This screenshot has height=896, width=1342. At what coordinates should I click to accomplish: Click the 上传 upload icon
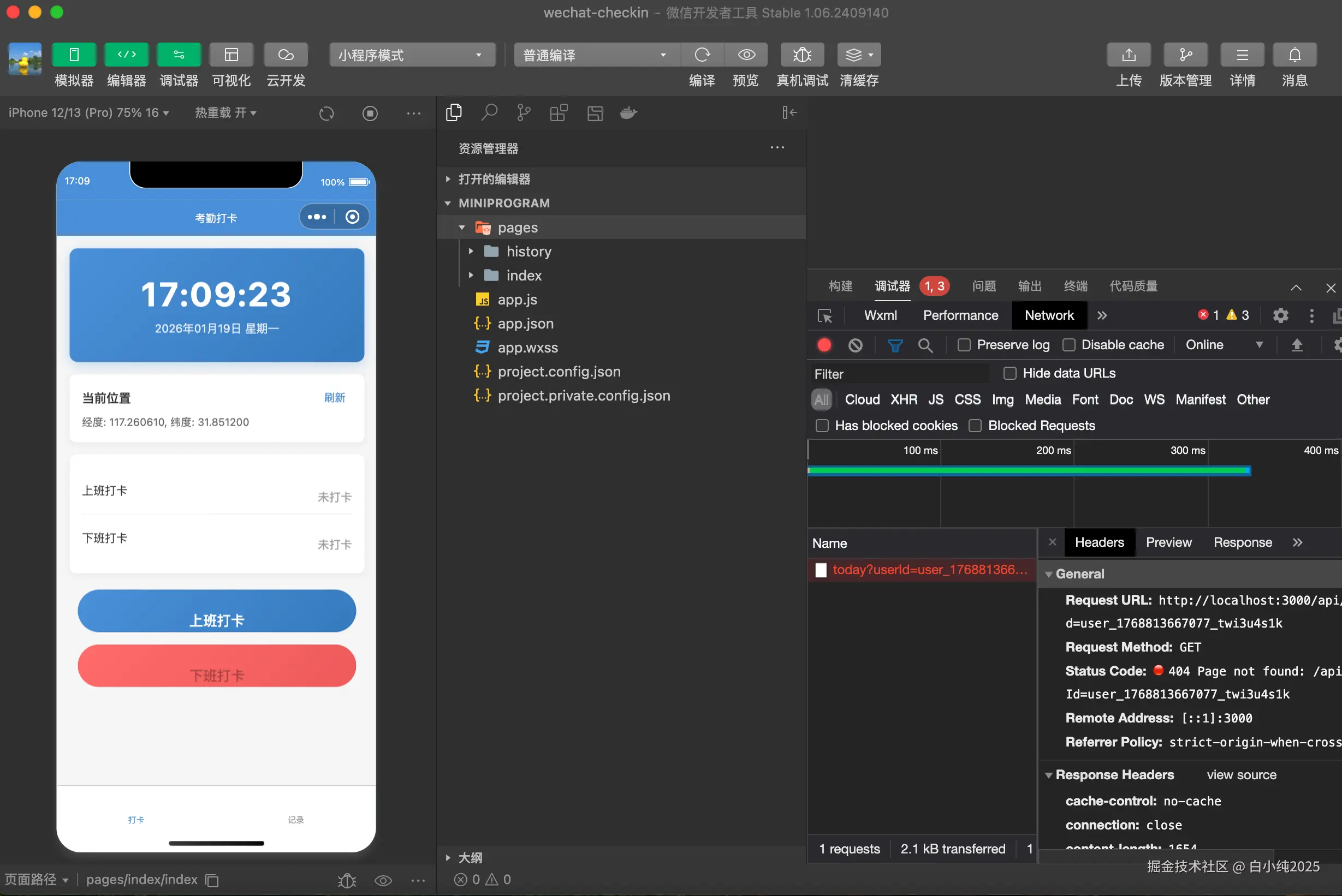[x=1128, y=55]
